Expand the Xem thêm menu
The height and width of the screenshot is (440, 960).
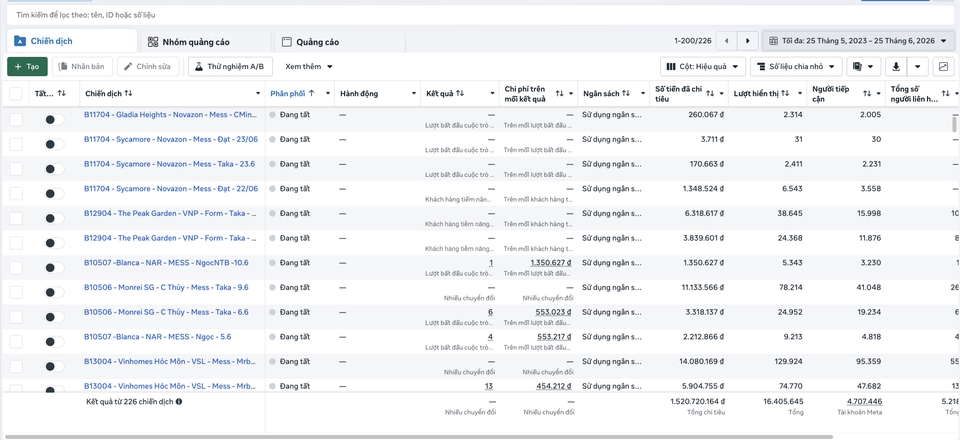(x=309, y=66)
